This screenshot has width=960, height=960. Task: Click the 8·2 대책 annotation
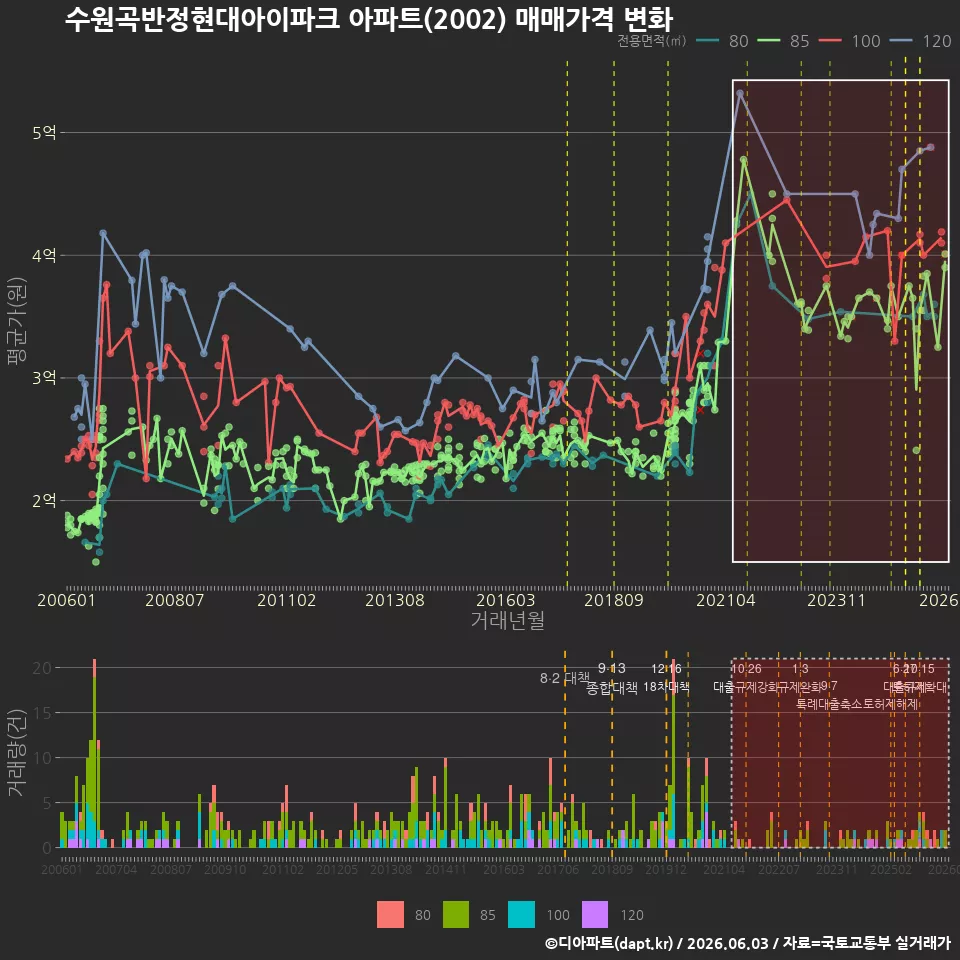click(x=564, y=678)
